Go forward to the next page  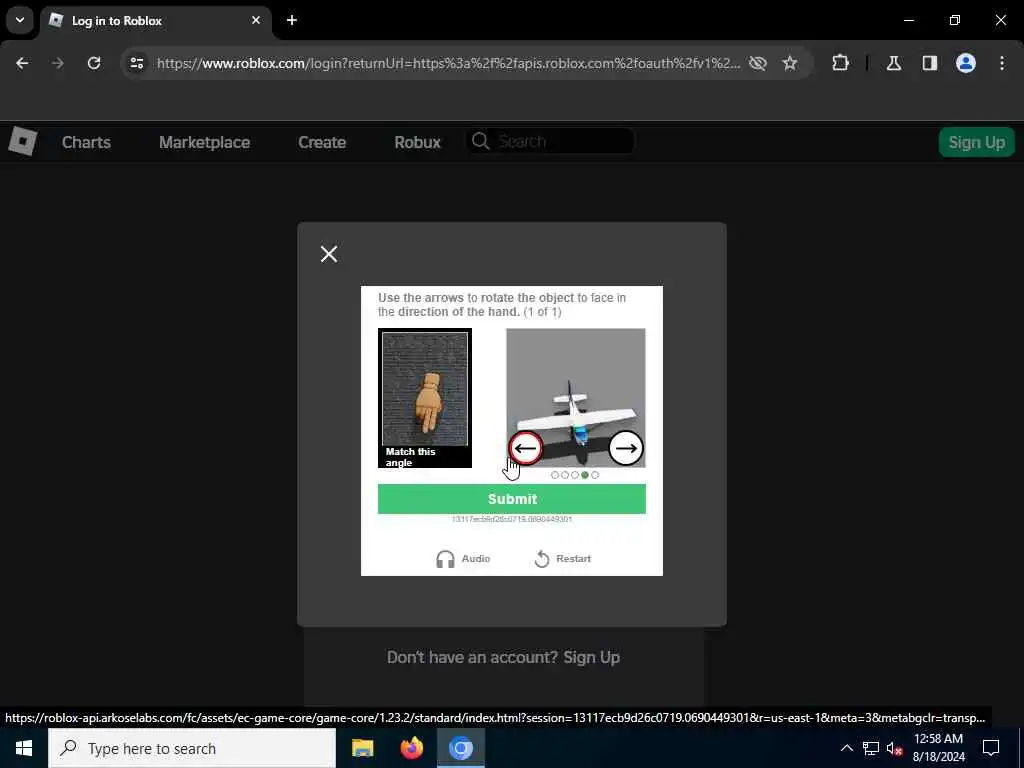[58, 63]
